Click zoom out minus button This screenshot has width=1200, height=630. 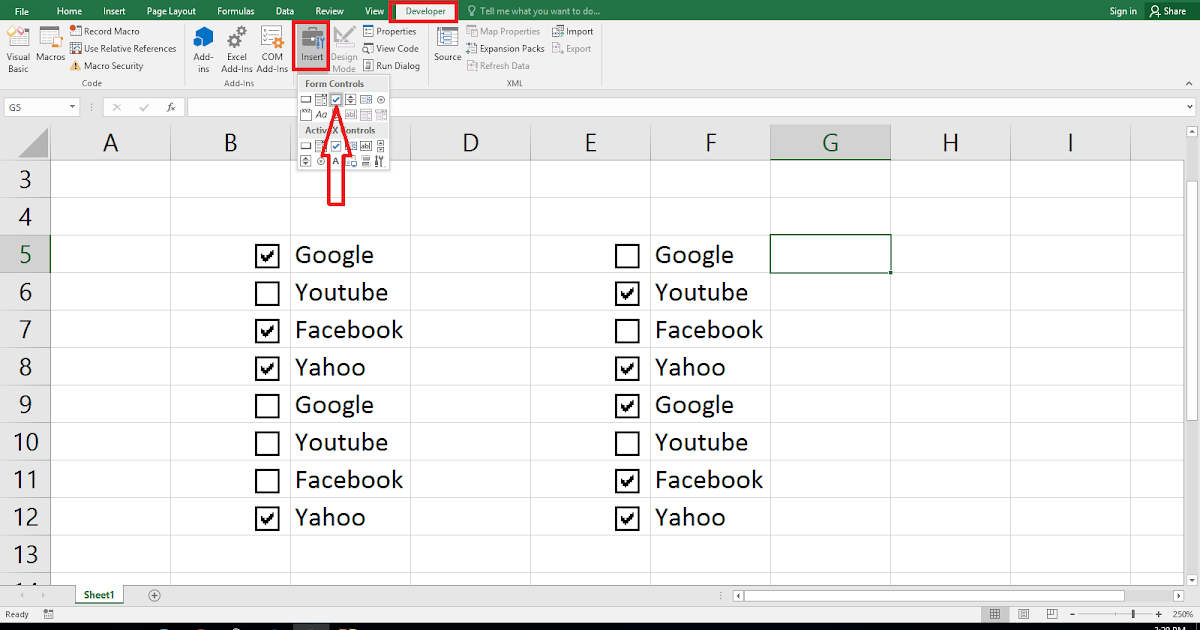pyautogui.click(x=1071, y=614)
